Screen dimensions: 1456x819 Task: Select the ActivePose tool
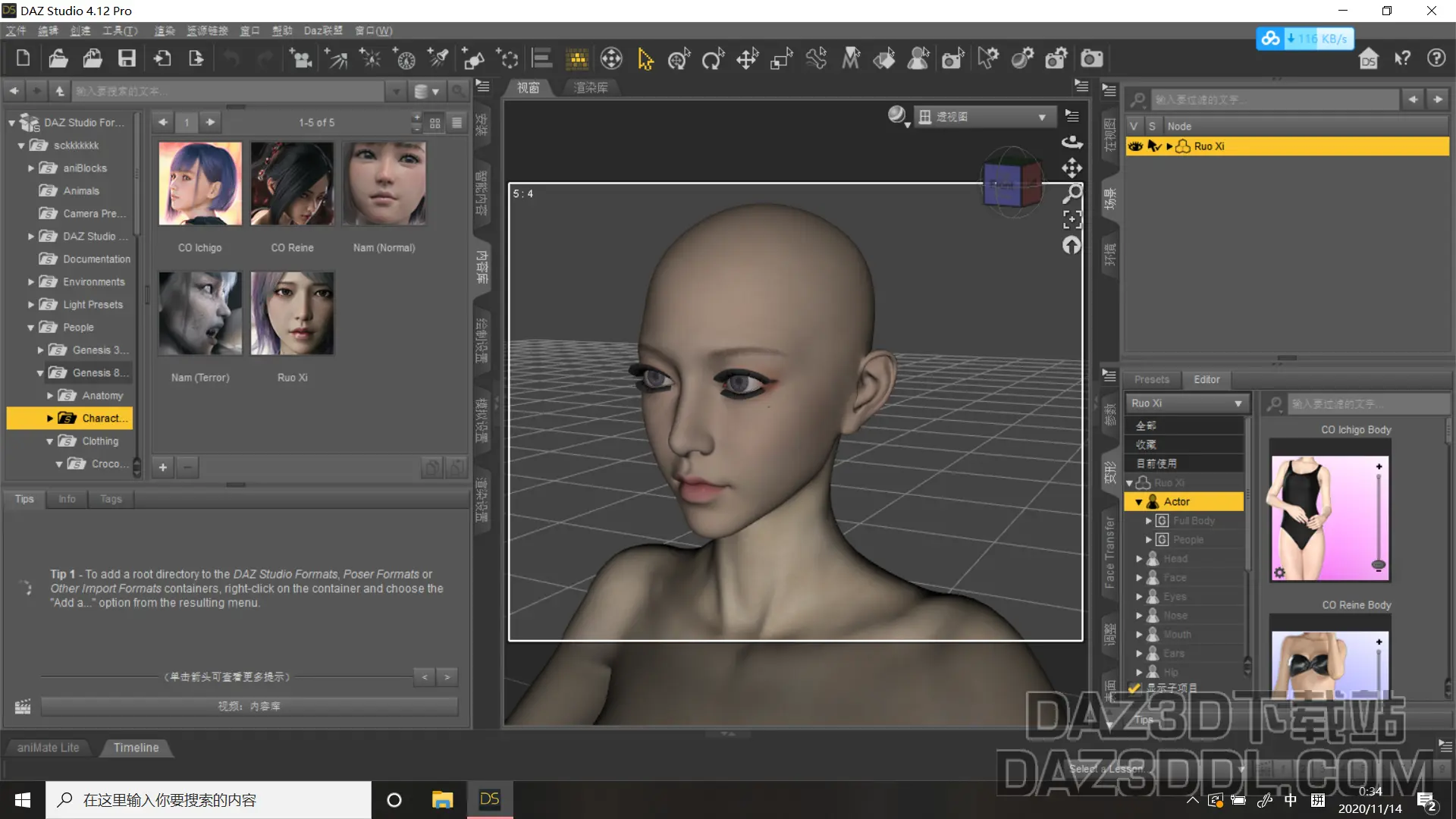(817, 58)
